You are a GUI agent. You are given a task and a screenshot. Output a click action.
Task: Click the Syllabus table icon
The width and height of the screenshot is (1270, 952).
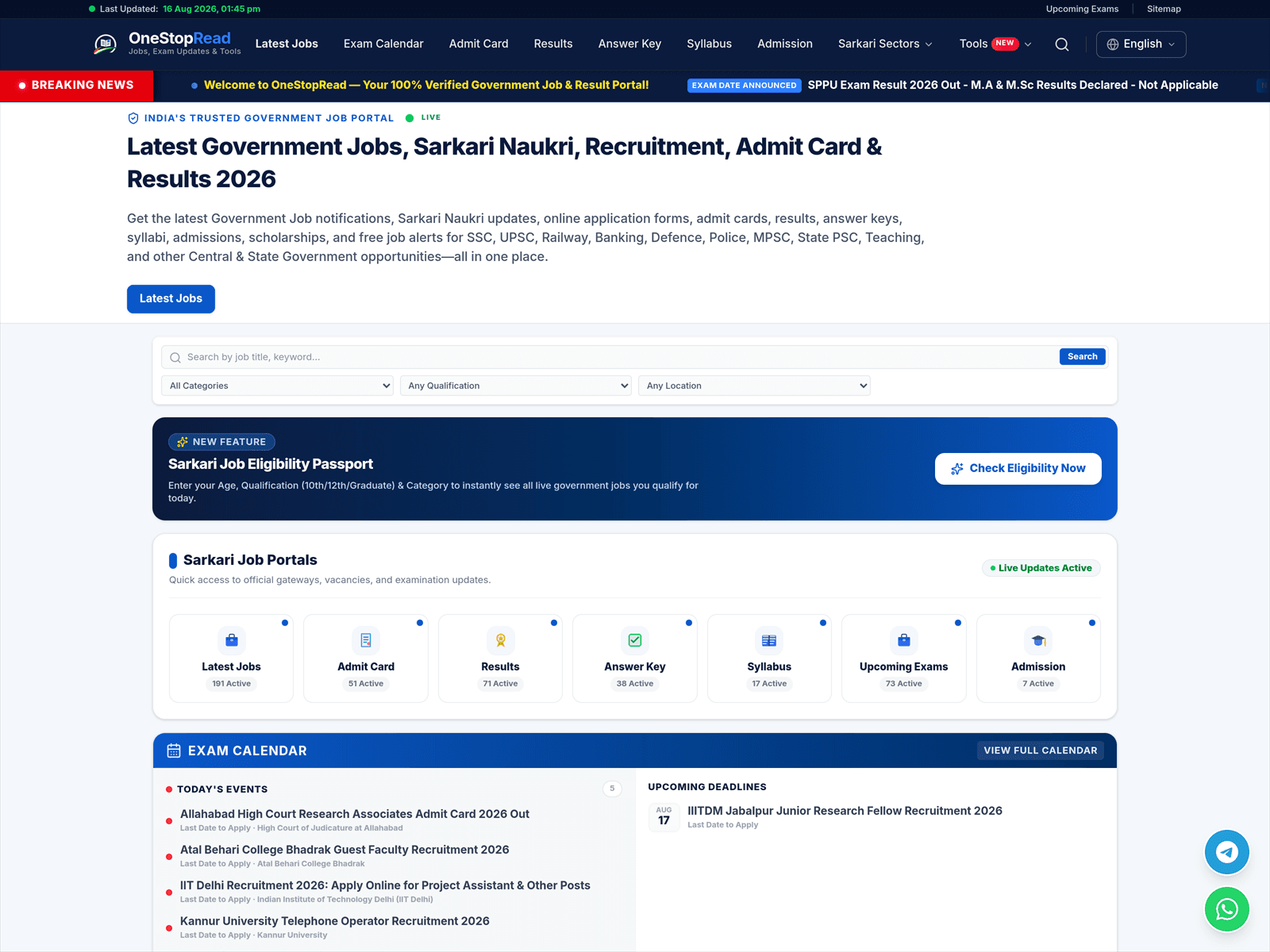769,640
